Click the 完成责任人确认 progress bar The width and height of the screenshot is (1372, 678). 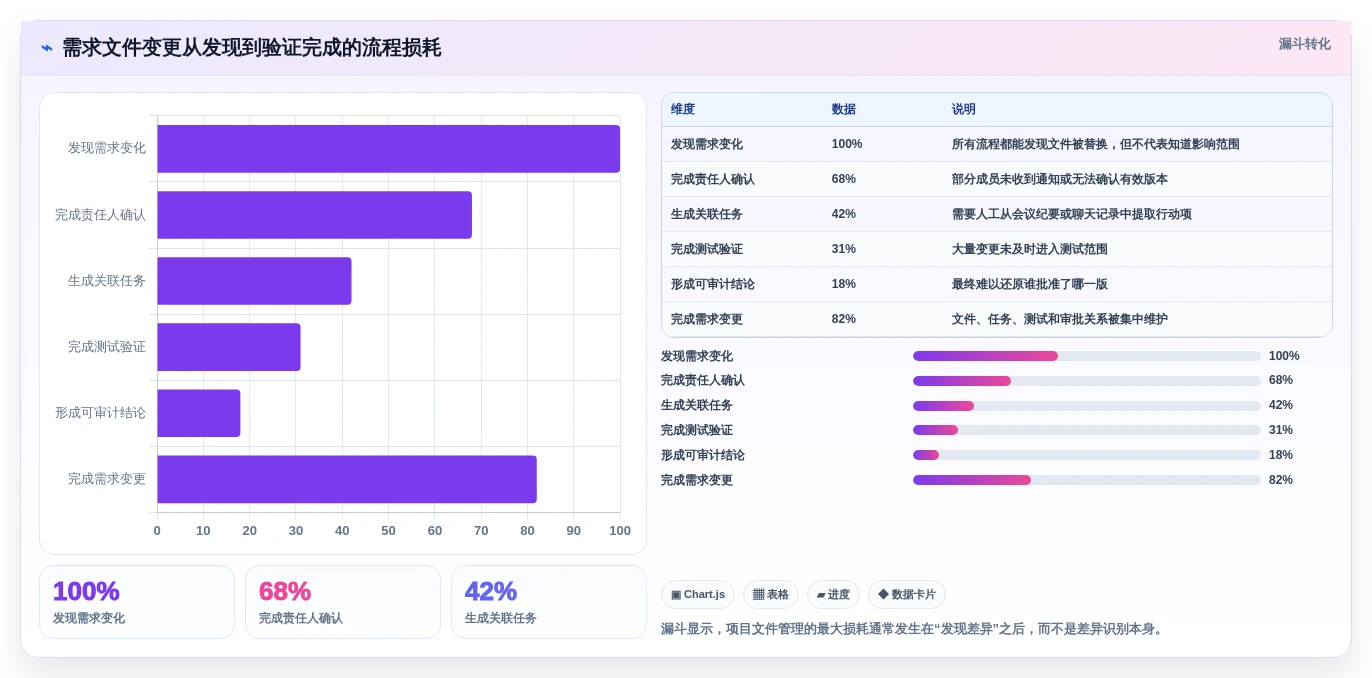point(1087,381)
